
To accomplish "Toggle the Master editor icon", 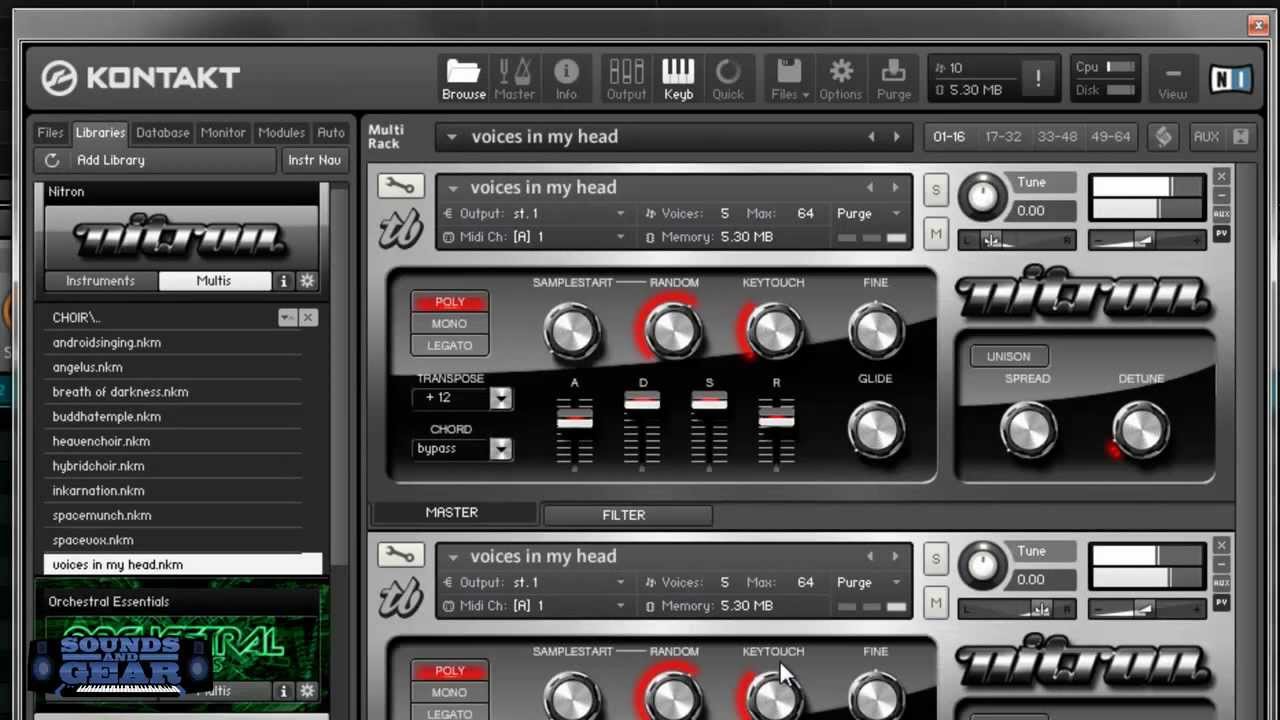I will click(515, 79).
